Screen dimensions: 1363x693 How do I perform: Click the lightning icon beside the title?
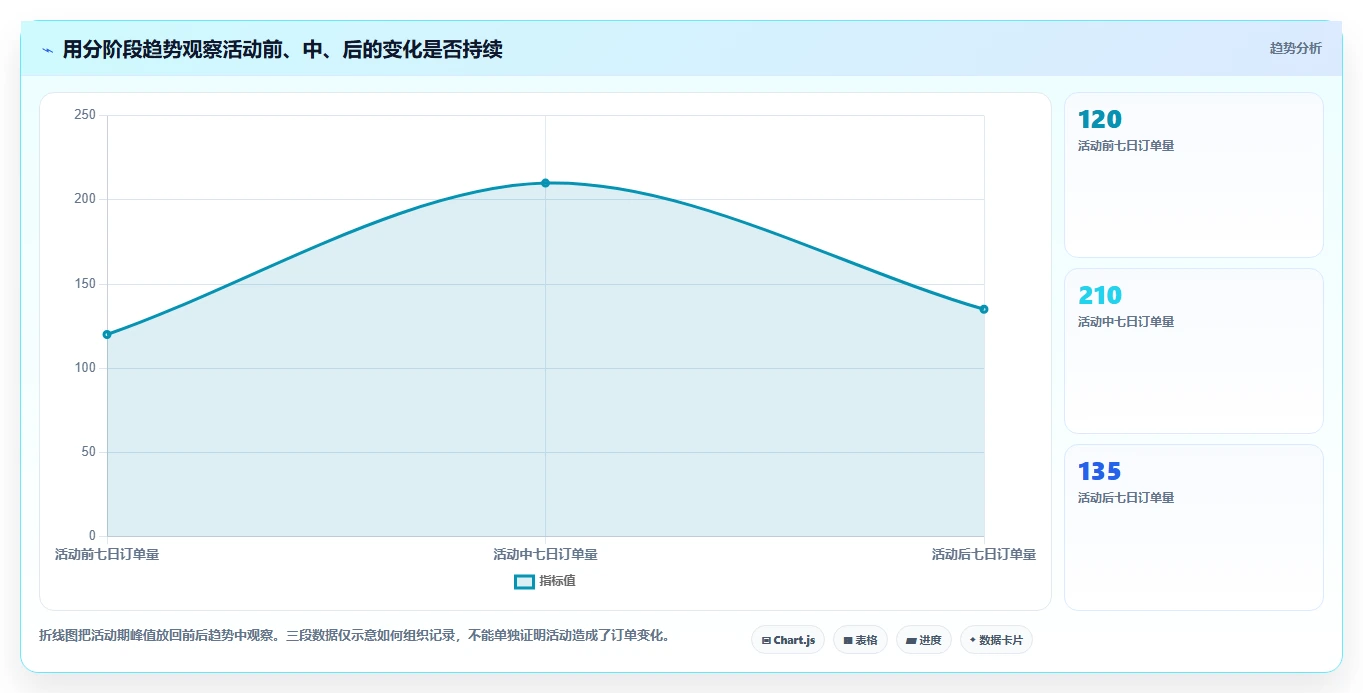pyautogui.click(x=47, y=50)
